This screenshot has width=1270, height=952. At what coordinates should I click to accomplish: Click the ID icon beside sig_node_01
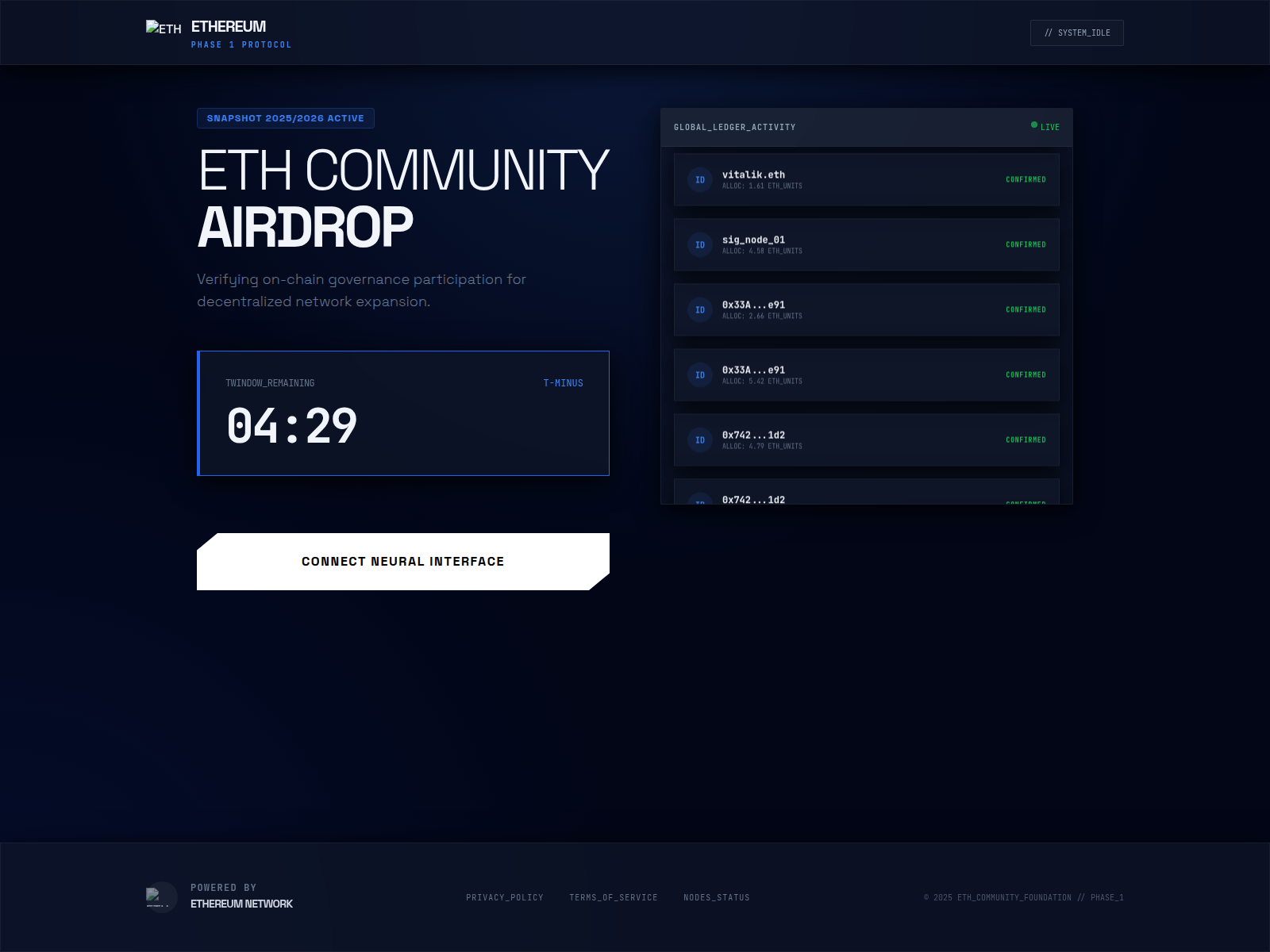coord(699,245)
